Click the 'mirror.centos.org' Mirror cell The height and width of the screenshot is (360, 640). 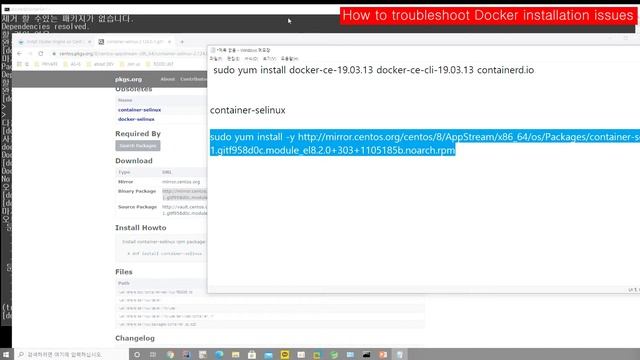(x=181, y=182)
